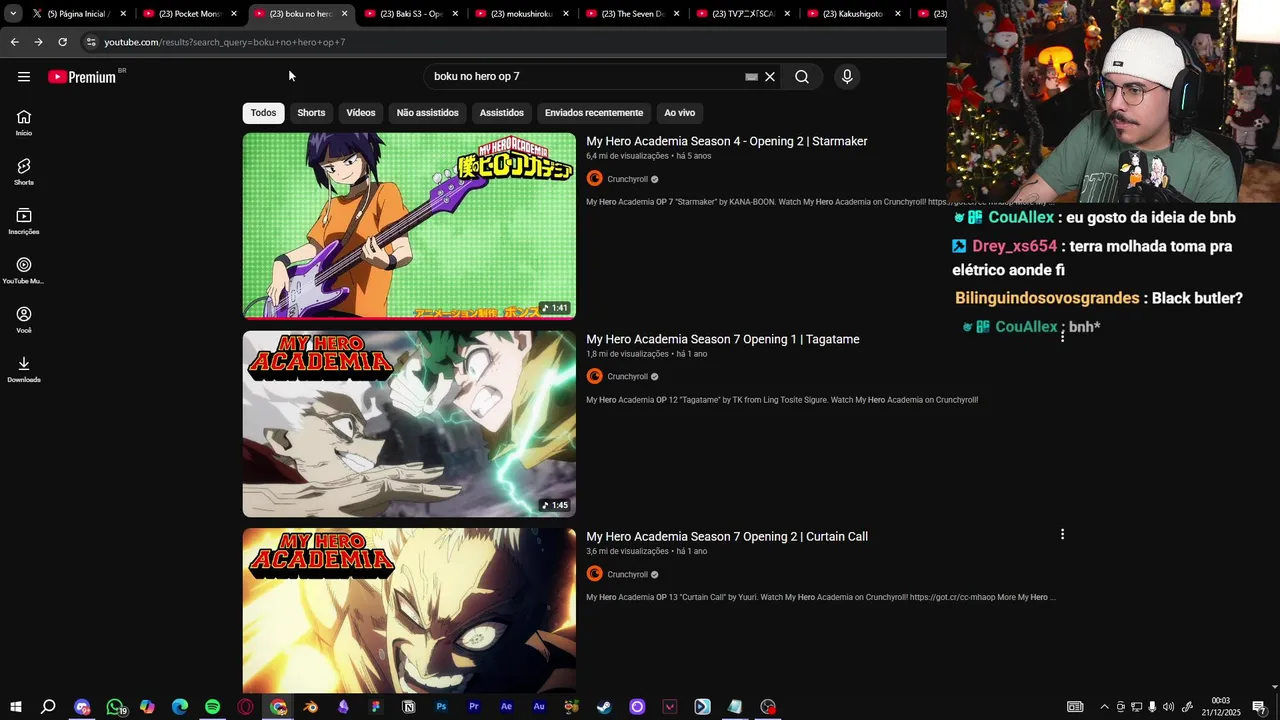The height and width of the screenshot is (720, 1280).
Task: Switch to the Pocket Monsters browser tab
Action: coord(190,14)
